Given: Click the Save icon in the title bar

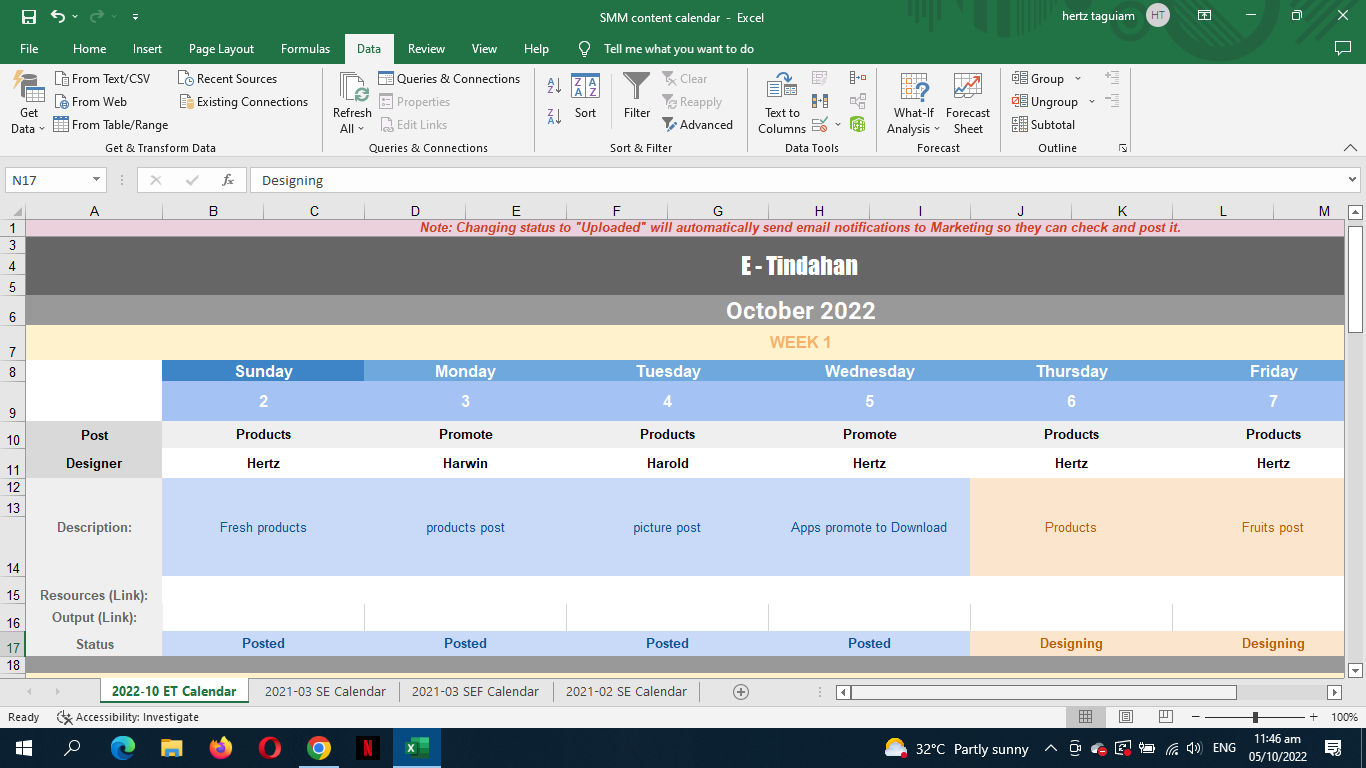Looking at the screenshot, I should (28, 16).
